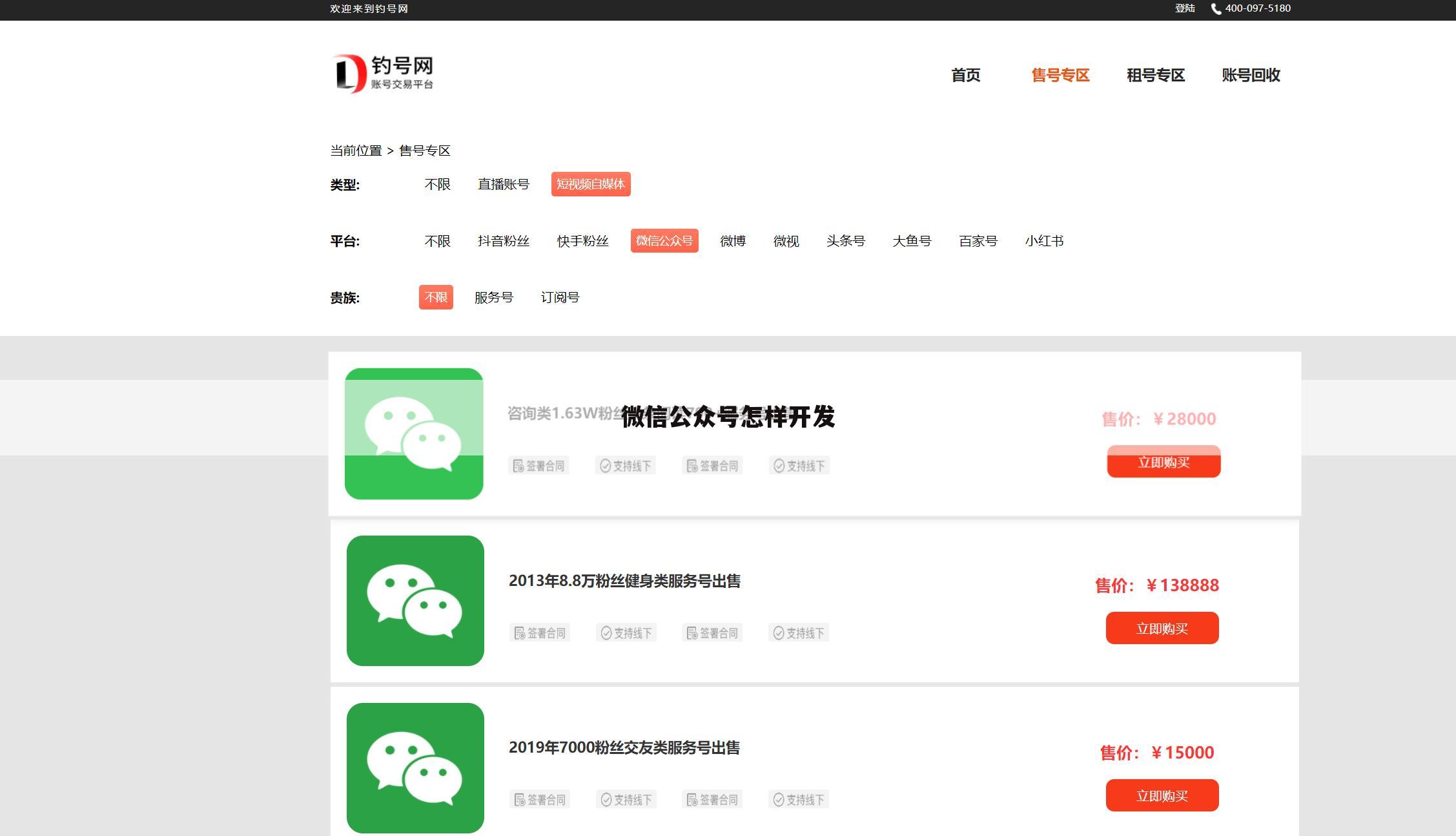Viewport: 1456px width, 836px height.
Task: Filter platform by 头条号
Action: click(x=846, y=241)
